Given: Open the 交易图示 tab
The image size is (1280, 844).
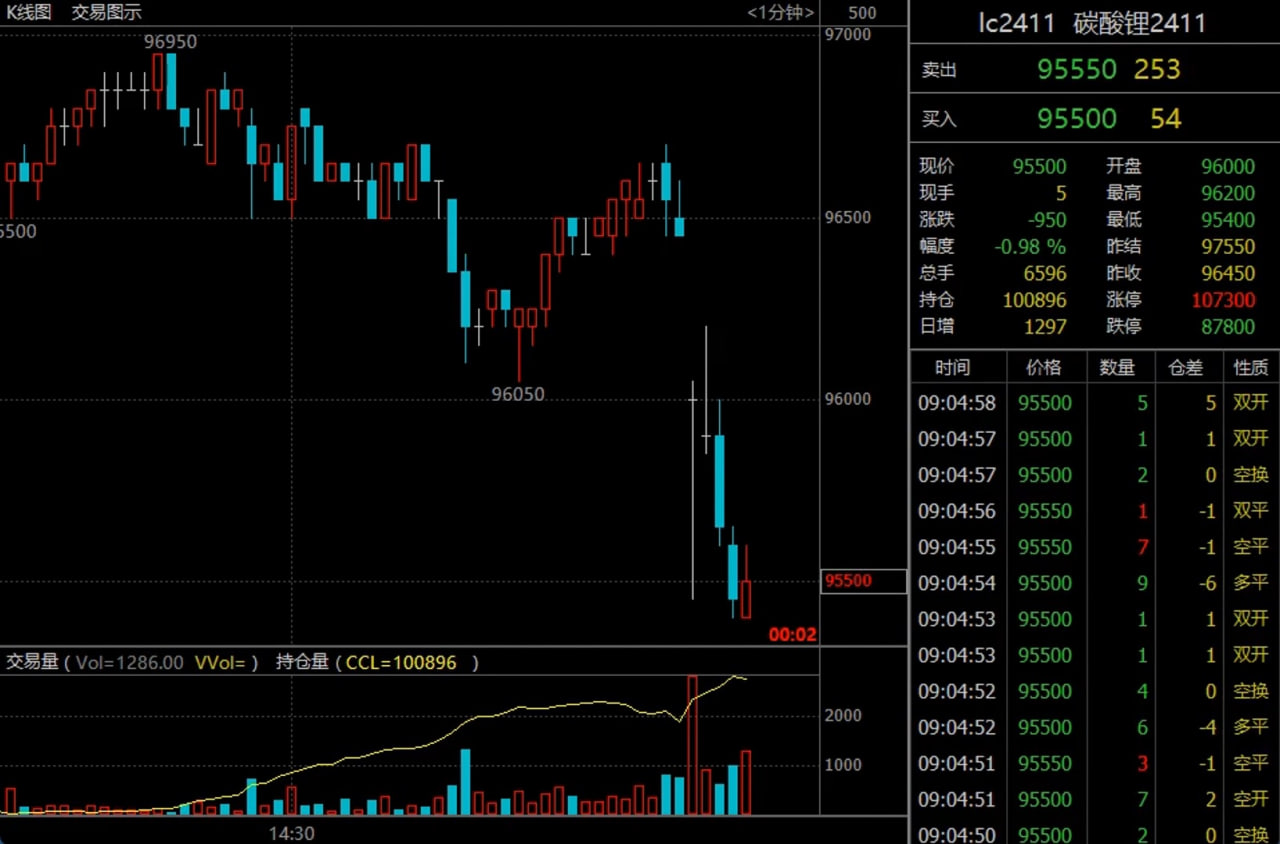Looking at the screenshot, I should tap(106, 13).
